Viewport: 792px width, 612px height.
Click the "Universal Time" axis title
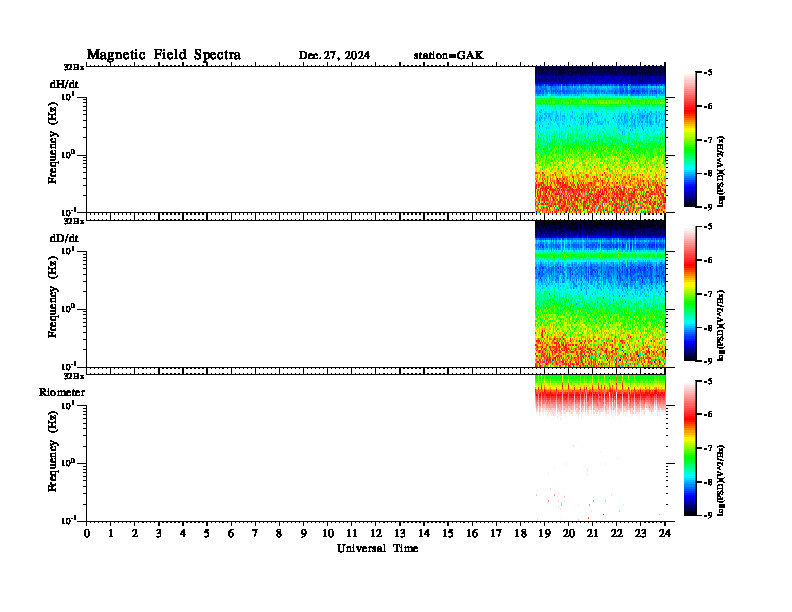[x=377, y=548]
